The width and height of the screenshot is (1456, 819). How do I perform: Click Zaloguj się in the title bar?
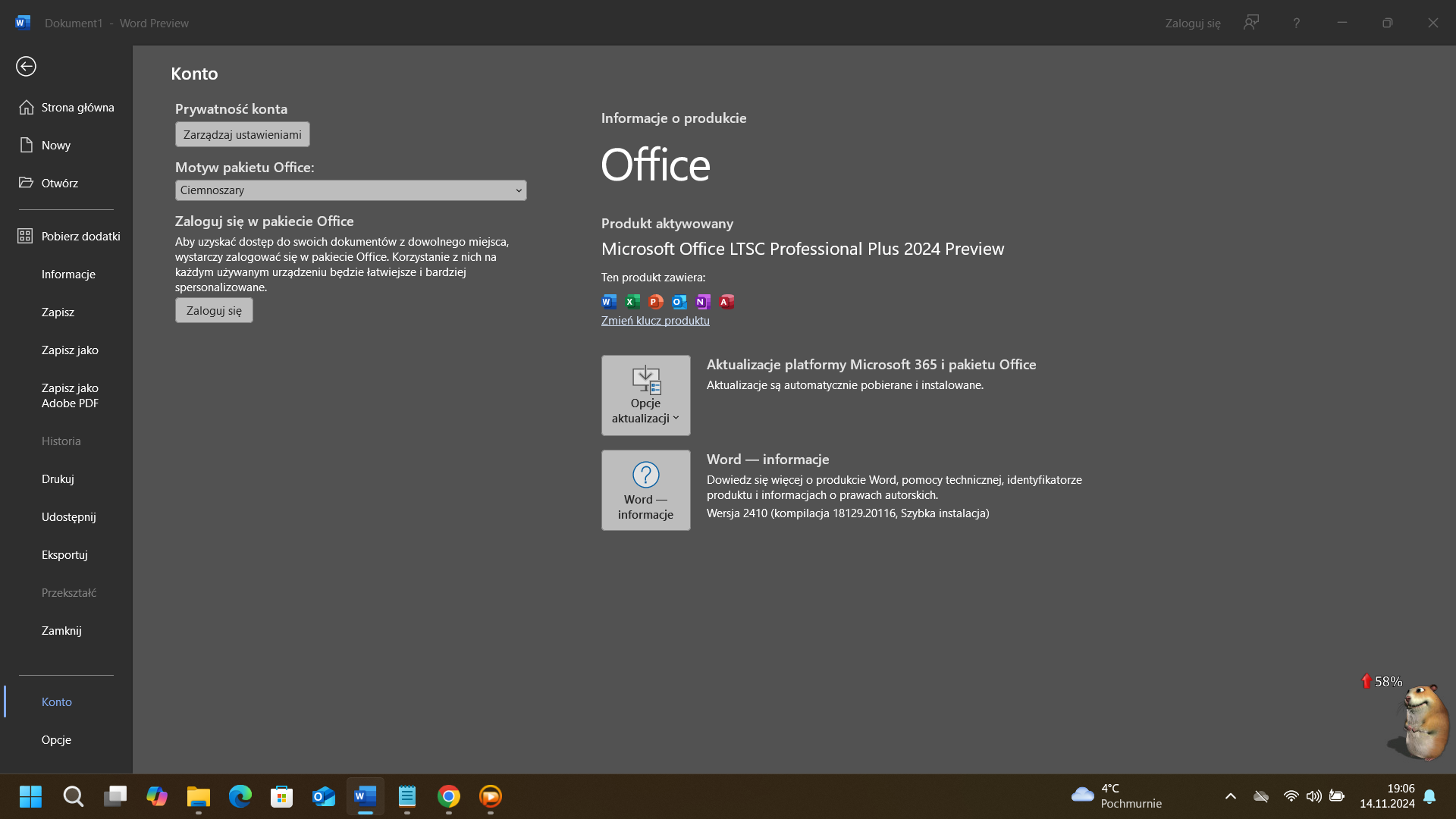[1193, 24]
